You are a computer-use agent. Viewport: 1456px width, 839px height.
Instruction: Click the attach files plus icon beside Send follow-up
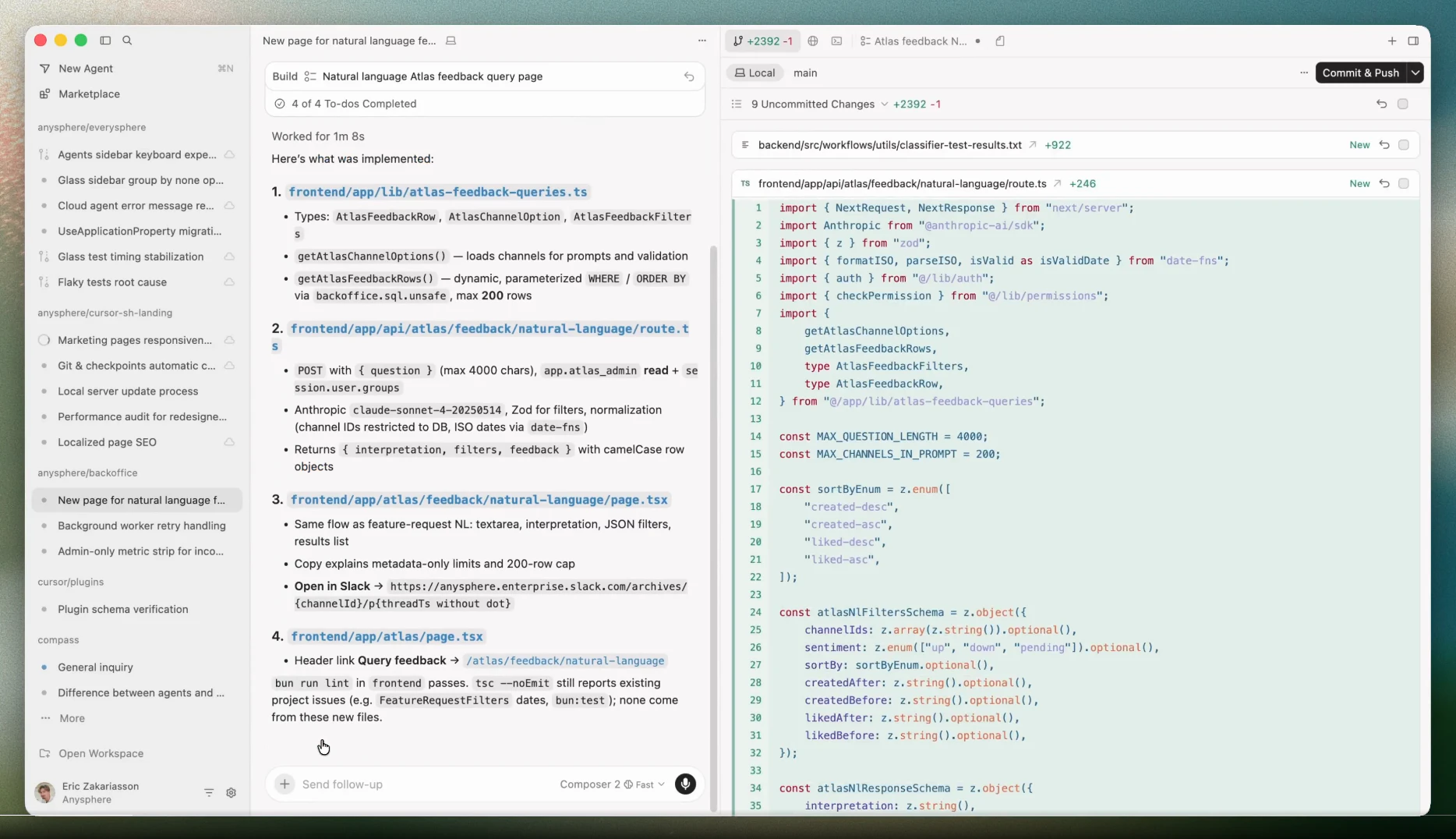pyautogui.click(x=284, y=784)
